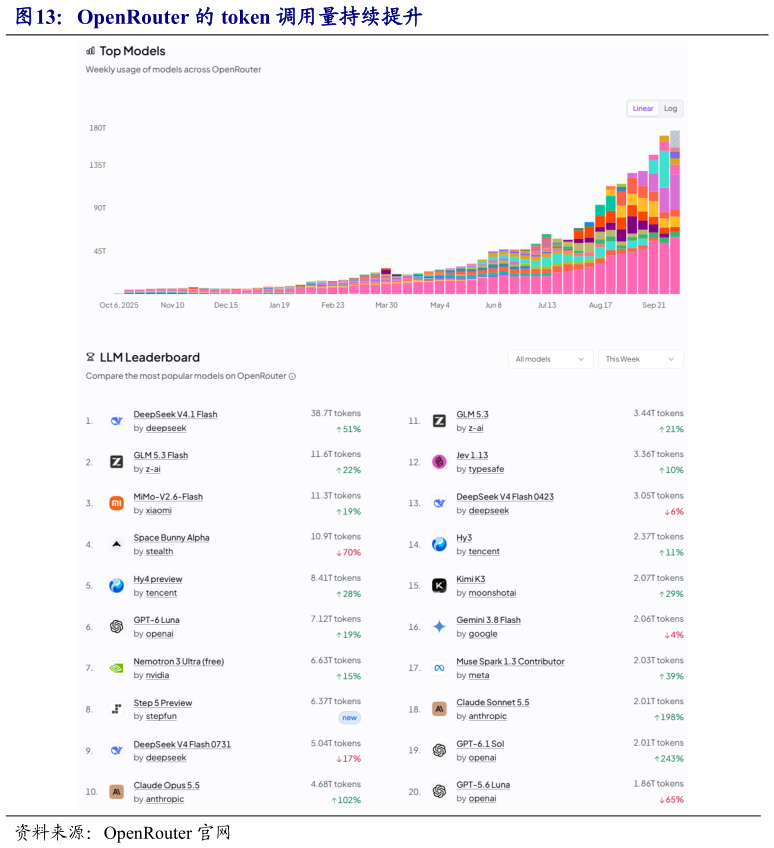774x848 pixels.
Task: Click the Step 5 Preview stepfun icon
Action: point(116,709)
